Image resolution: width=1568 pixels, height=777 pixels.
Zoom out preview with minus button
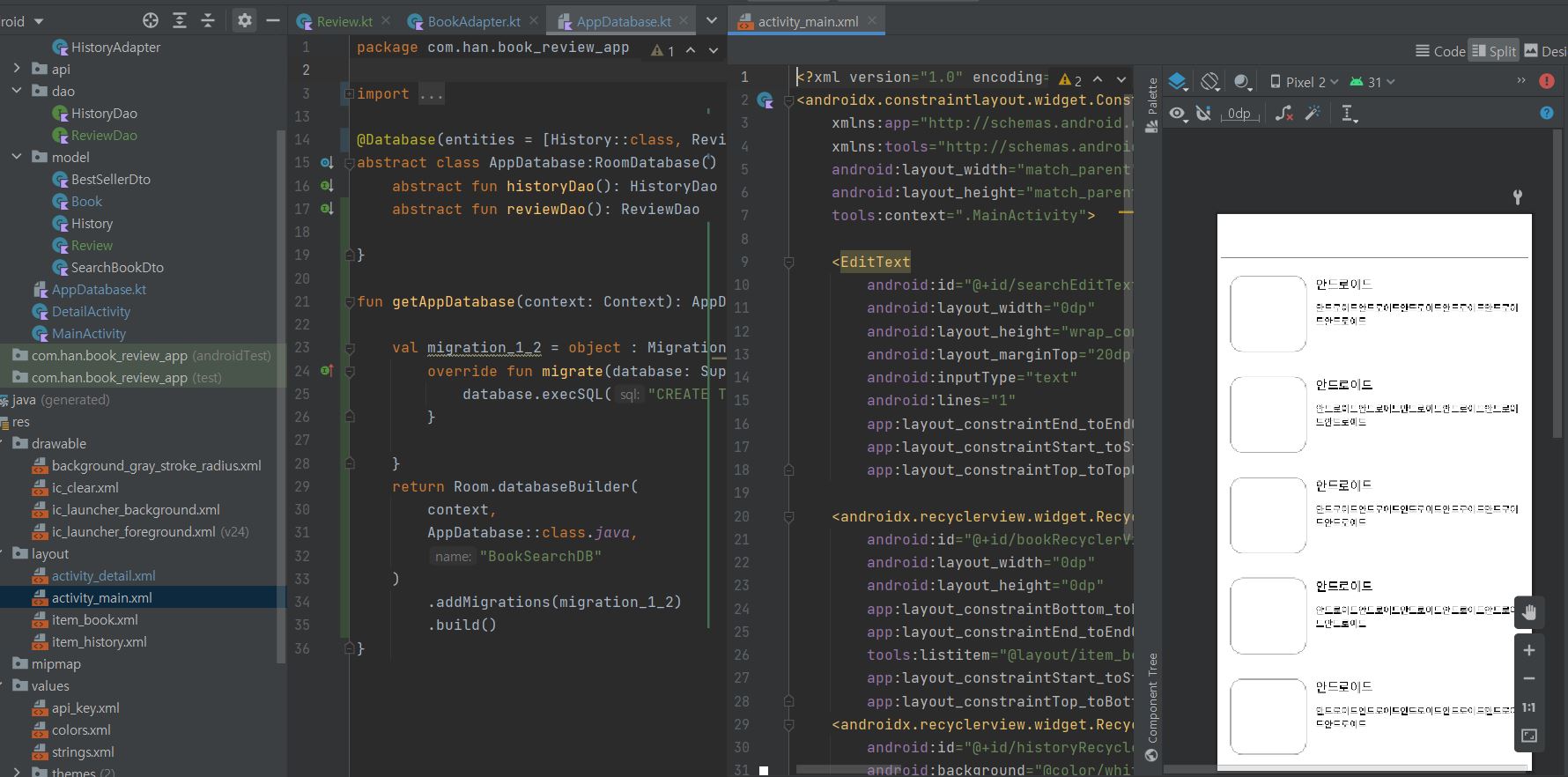coord(1529,678)
